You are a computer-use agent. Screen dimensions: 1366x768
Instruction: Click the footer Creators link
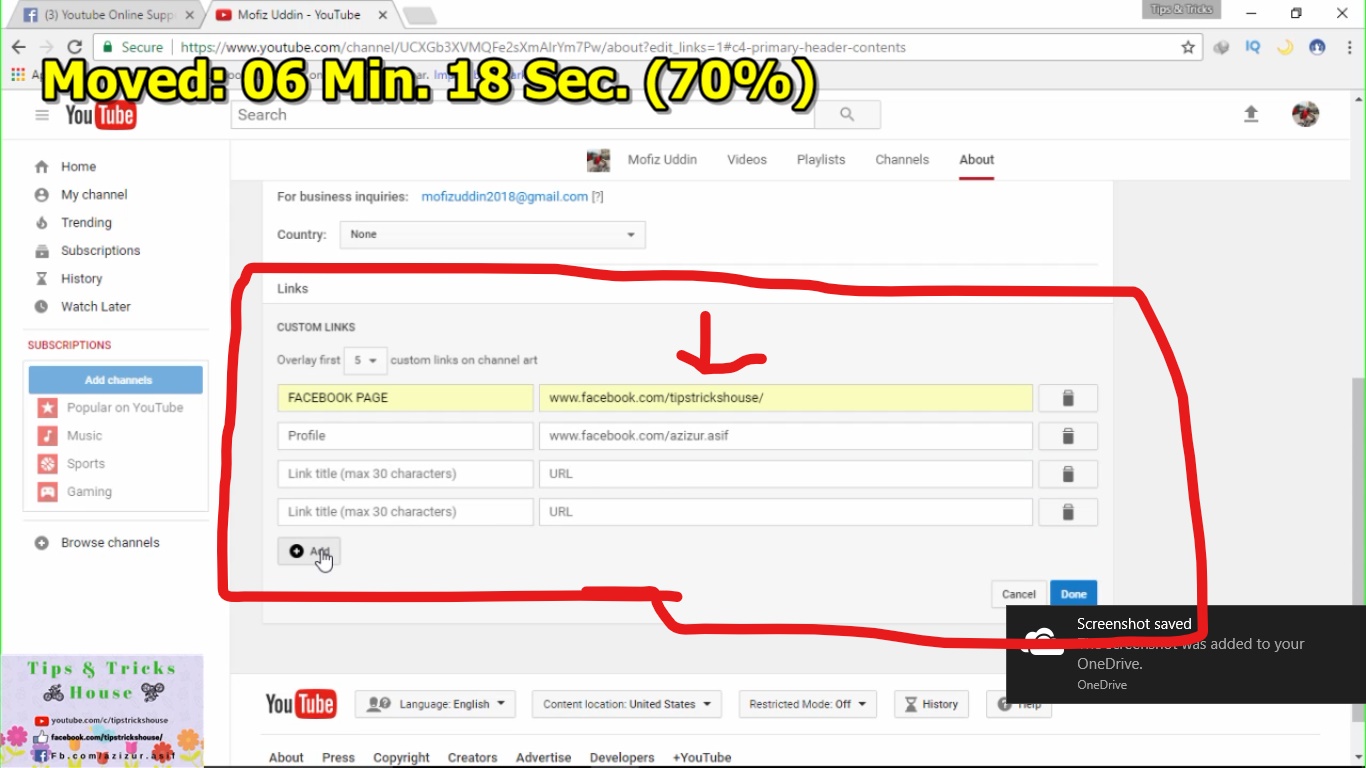tap(472, 758)
